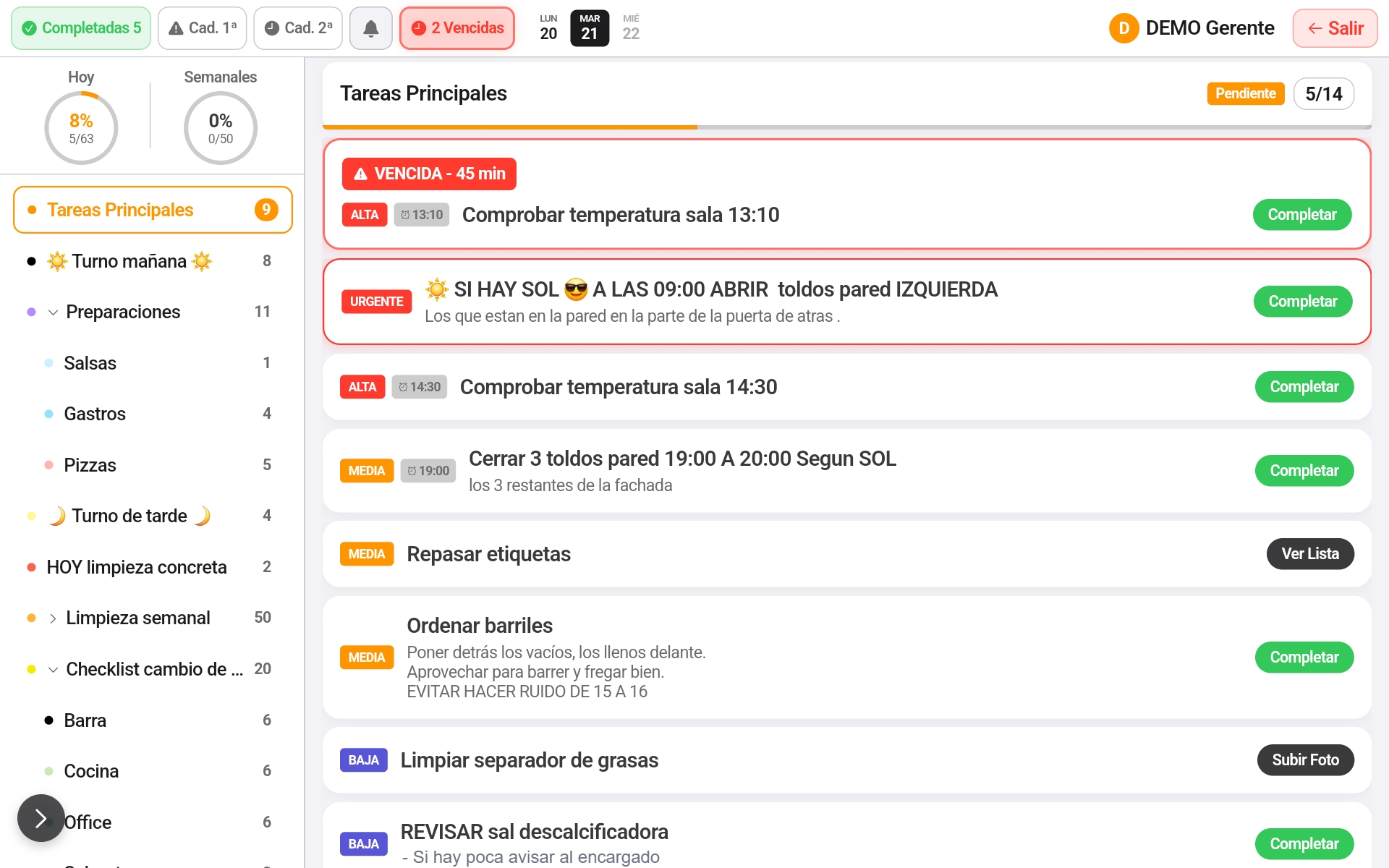This screenshot has width=1389, height=868.
Task: Click the MEDIA badge on Repasar etiquetas
Action: [367, 554]
